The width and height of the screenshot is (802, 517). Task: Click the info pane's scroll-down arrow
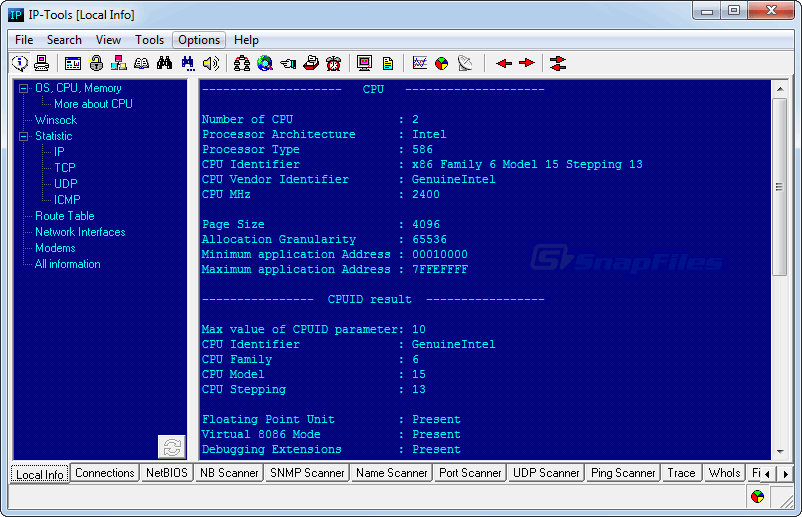click(x=779, y=452)
